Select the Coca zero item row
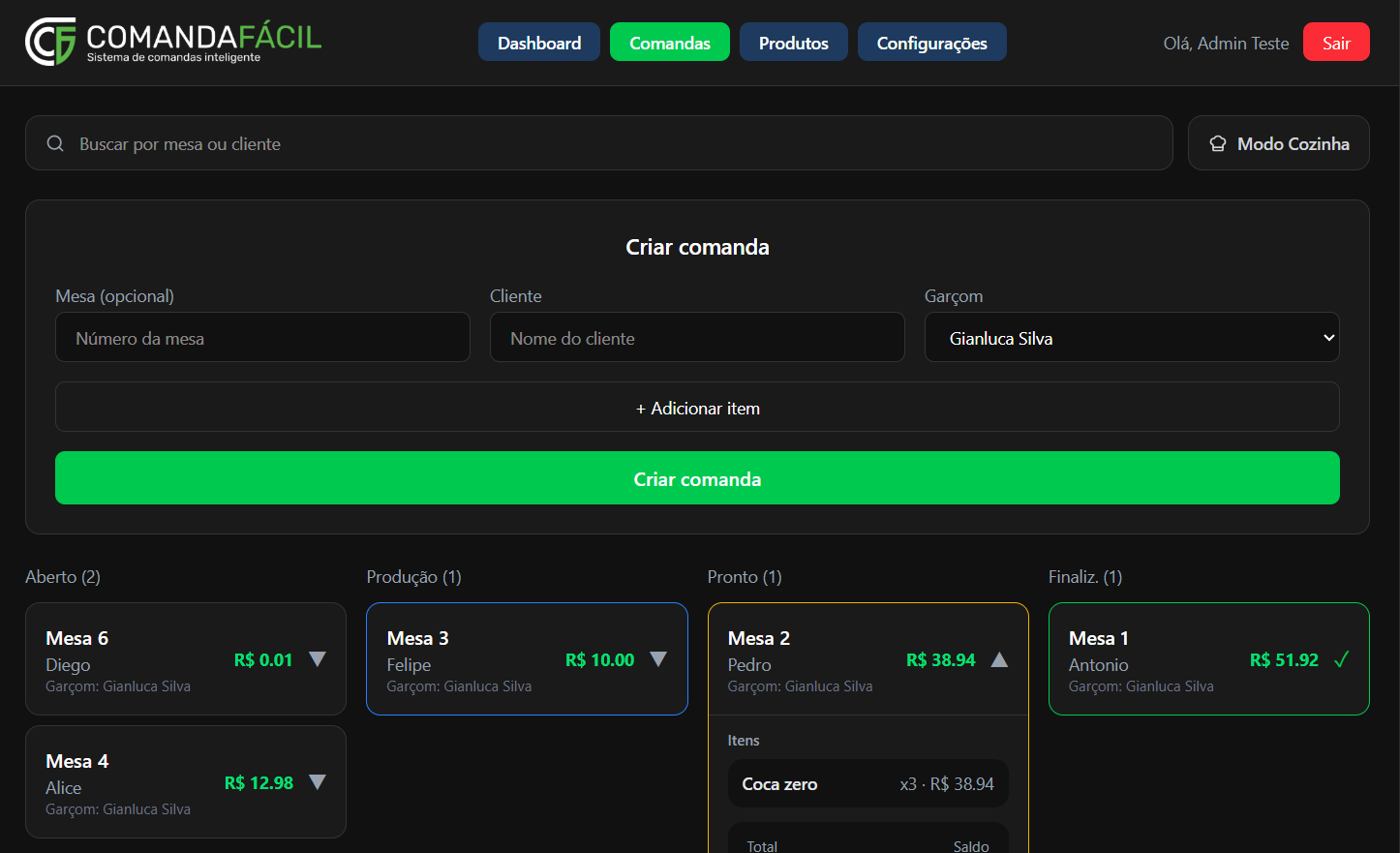The image size is (1400, 853). pyautogui.click(x=867, y=783)
